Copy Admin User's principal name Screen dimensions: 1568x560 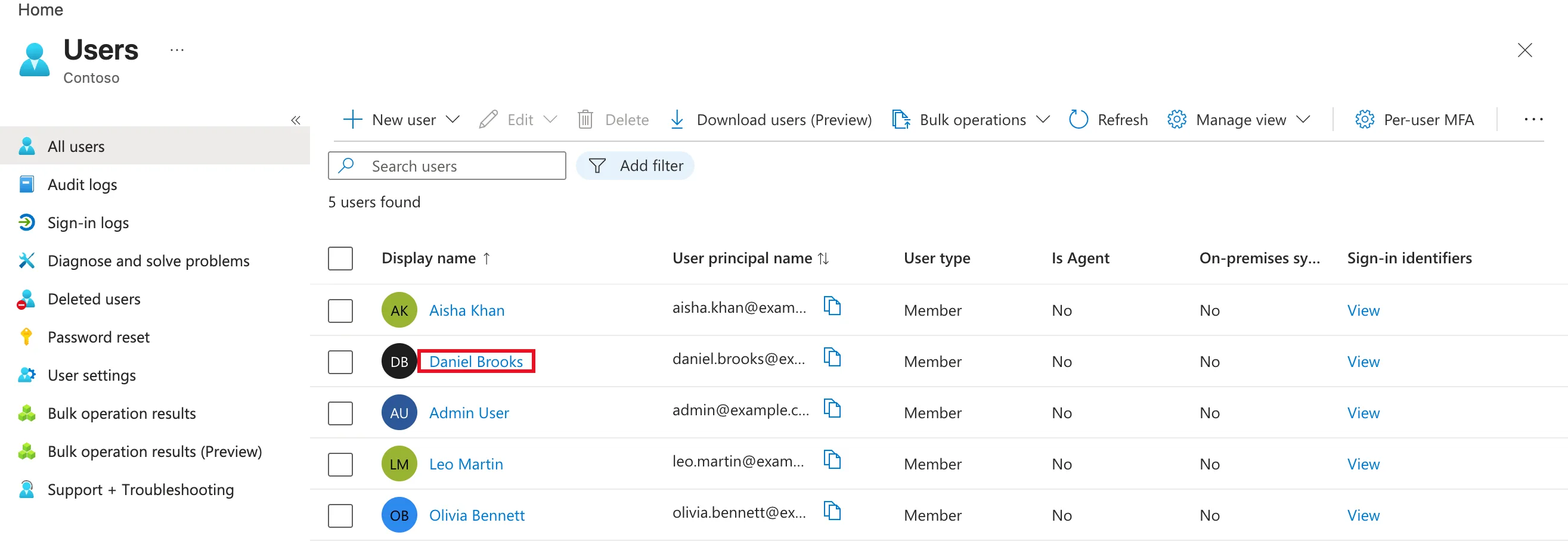(x=832, y=408)
